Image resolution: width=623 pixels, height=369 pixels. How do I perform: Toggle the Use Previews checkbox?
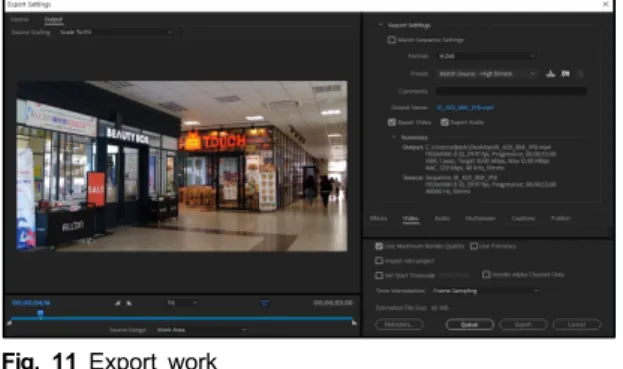coord(474,246)
